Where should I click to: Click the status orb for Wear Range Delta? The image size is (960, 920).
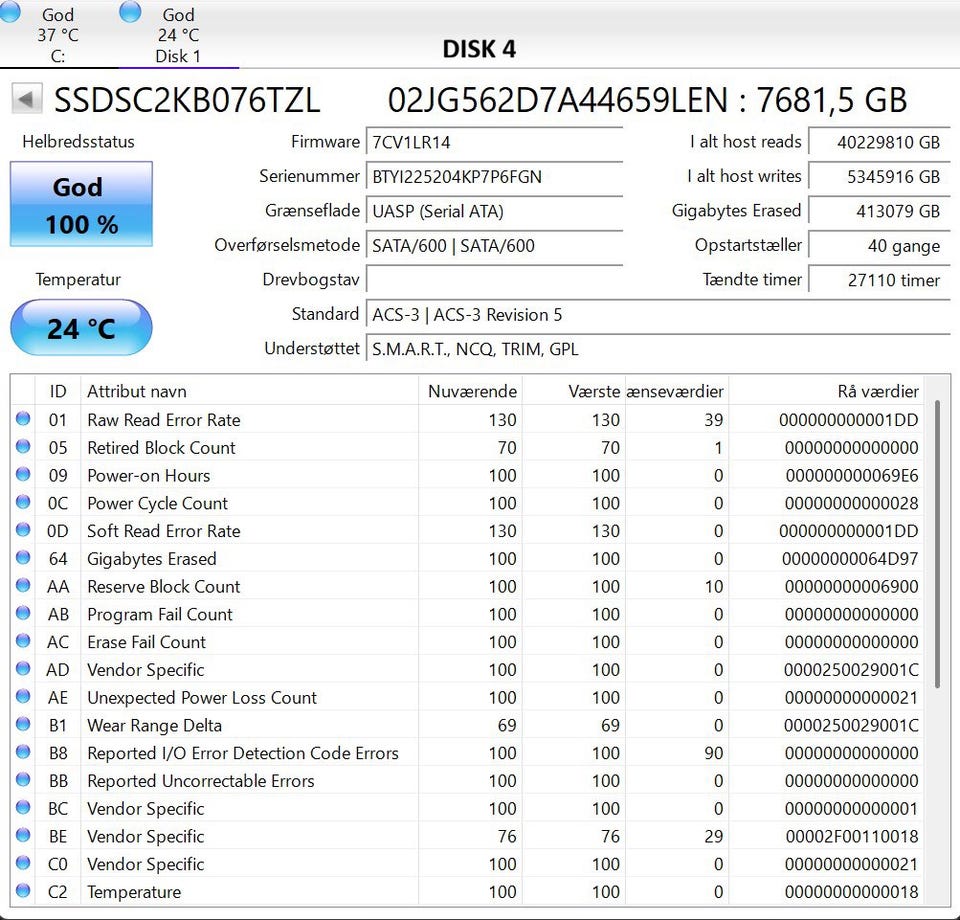tap(23, 725)
